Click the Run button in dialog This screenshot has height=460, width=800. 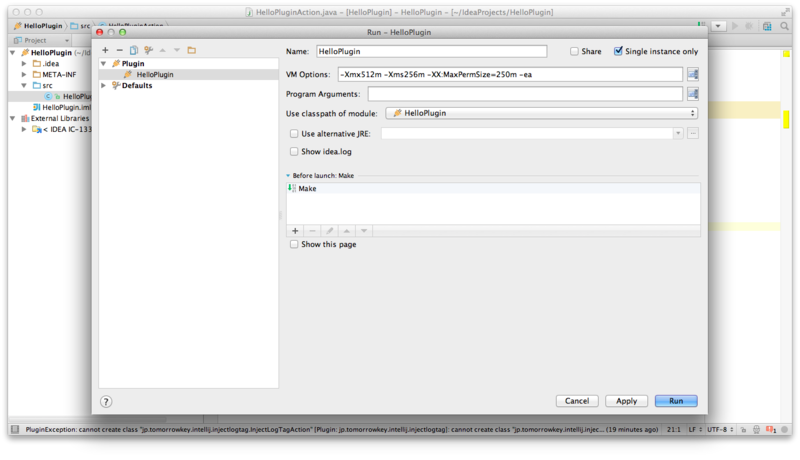tap(676, 401)
